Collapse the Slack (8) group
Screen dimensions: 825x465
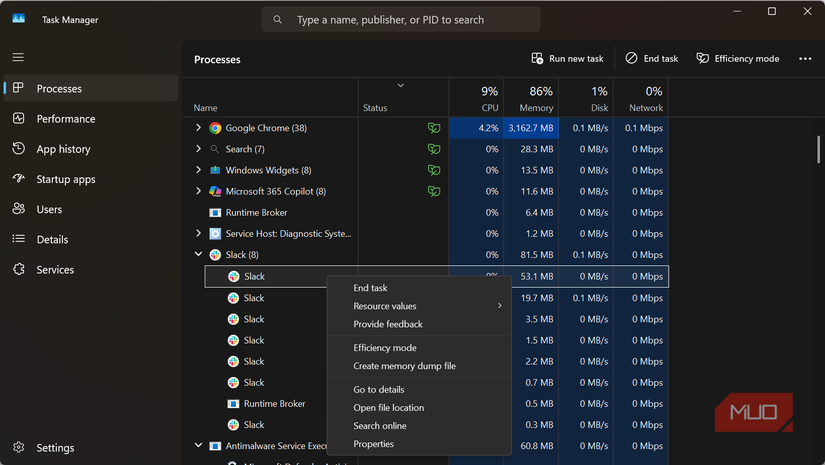[198, 254]
